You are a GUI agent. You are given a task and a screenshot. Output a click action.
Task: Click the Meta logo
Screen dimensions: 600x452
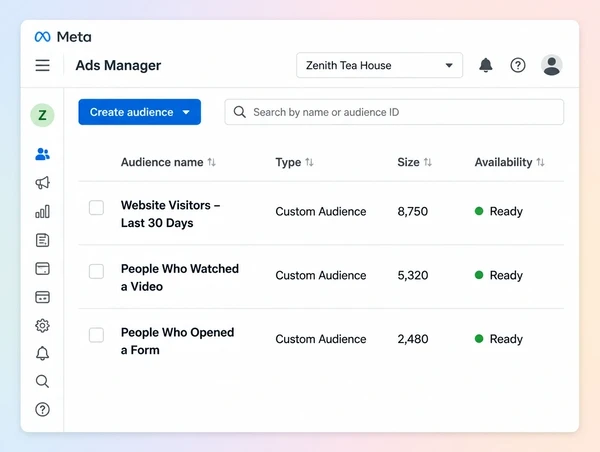click(x=63, y=37)
